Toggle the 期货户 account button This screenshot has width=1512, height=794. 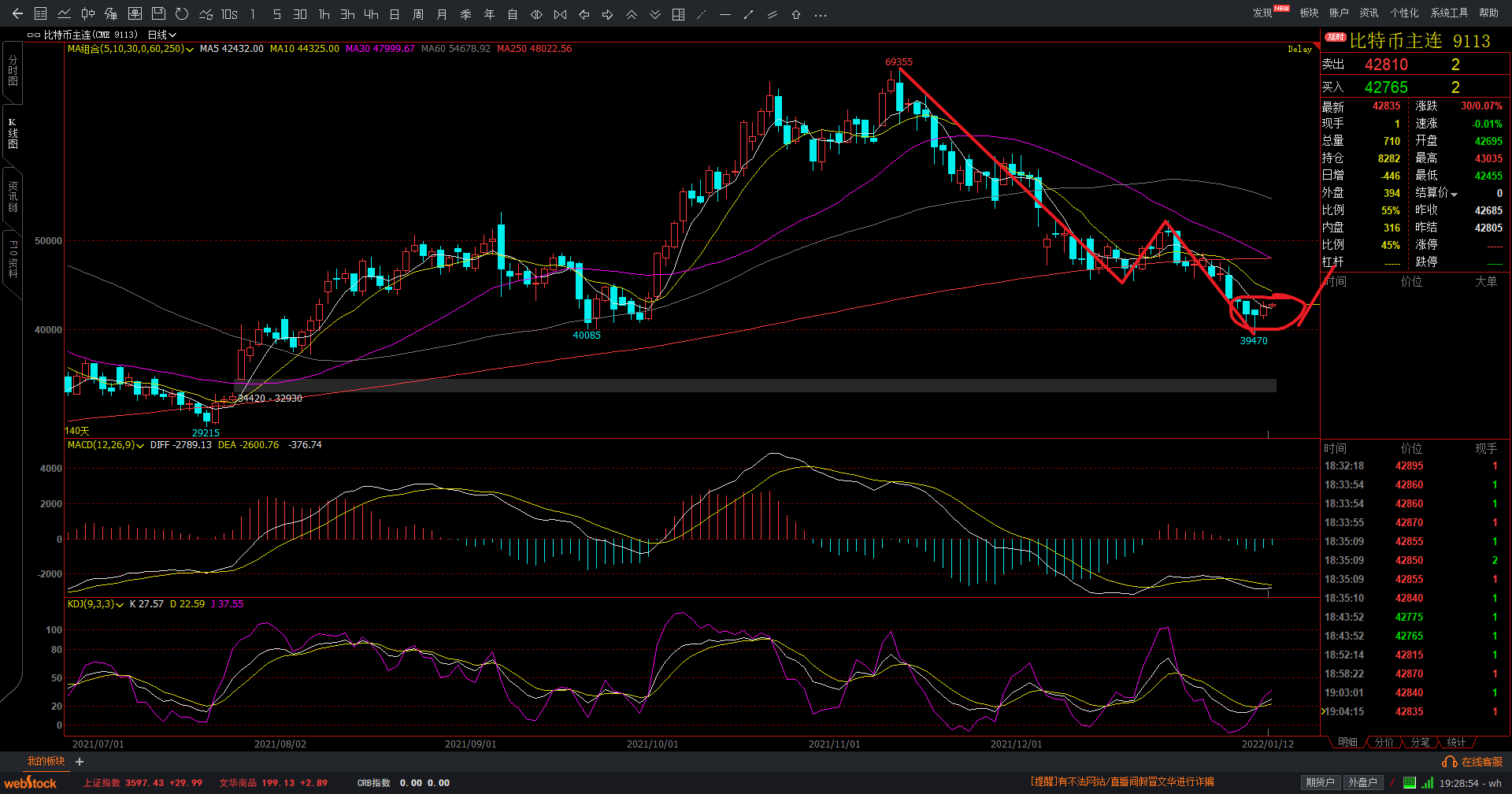click(1320, 782)
